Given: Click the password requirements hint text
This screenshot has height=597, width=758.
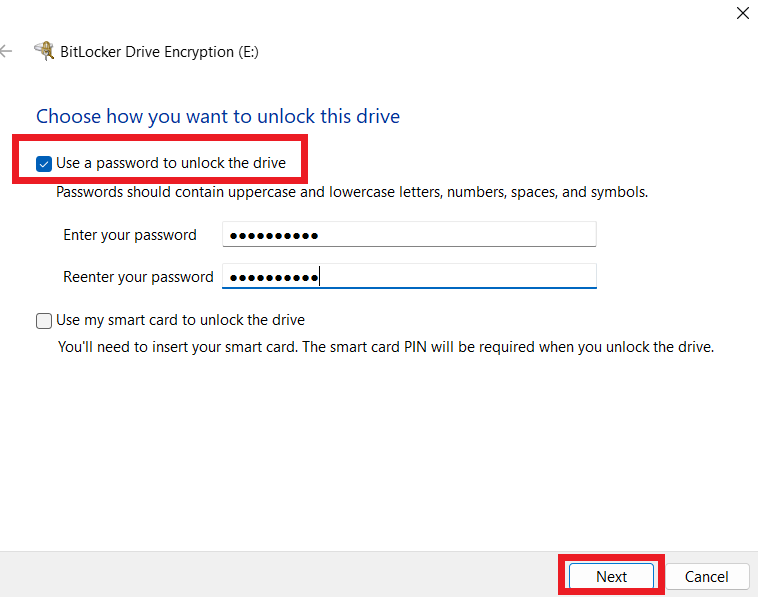Looking at the screenshot, I should coord(352,192).
